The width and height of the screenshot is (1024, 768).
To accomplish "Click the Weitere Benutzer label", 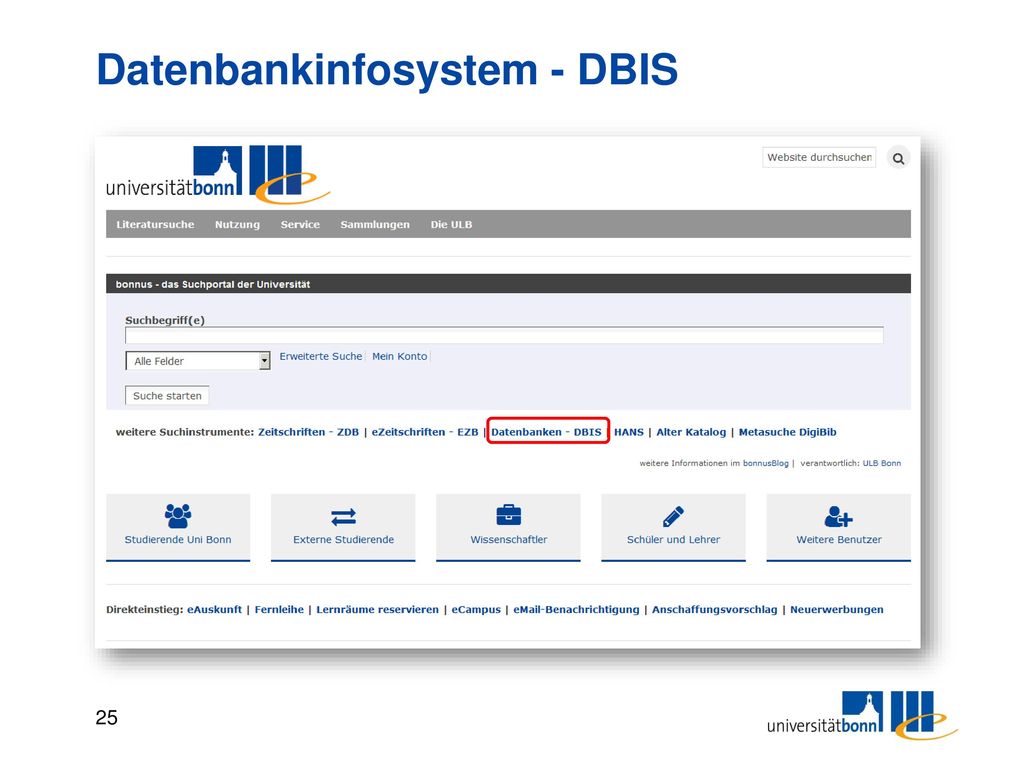I will coord(839,540).
